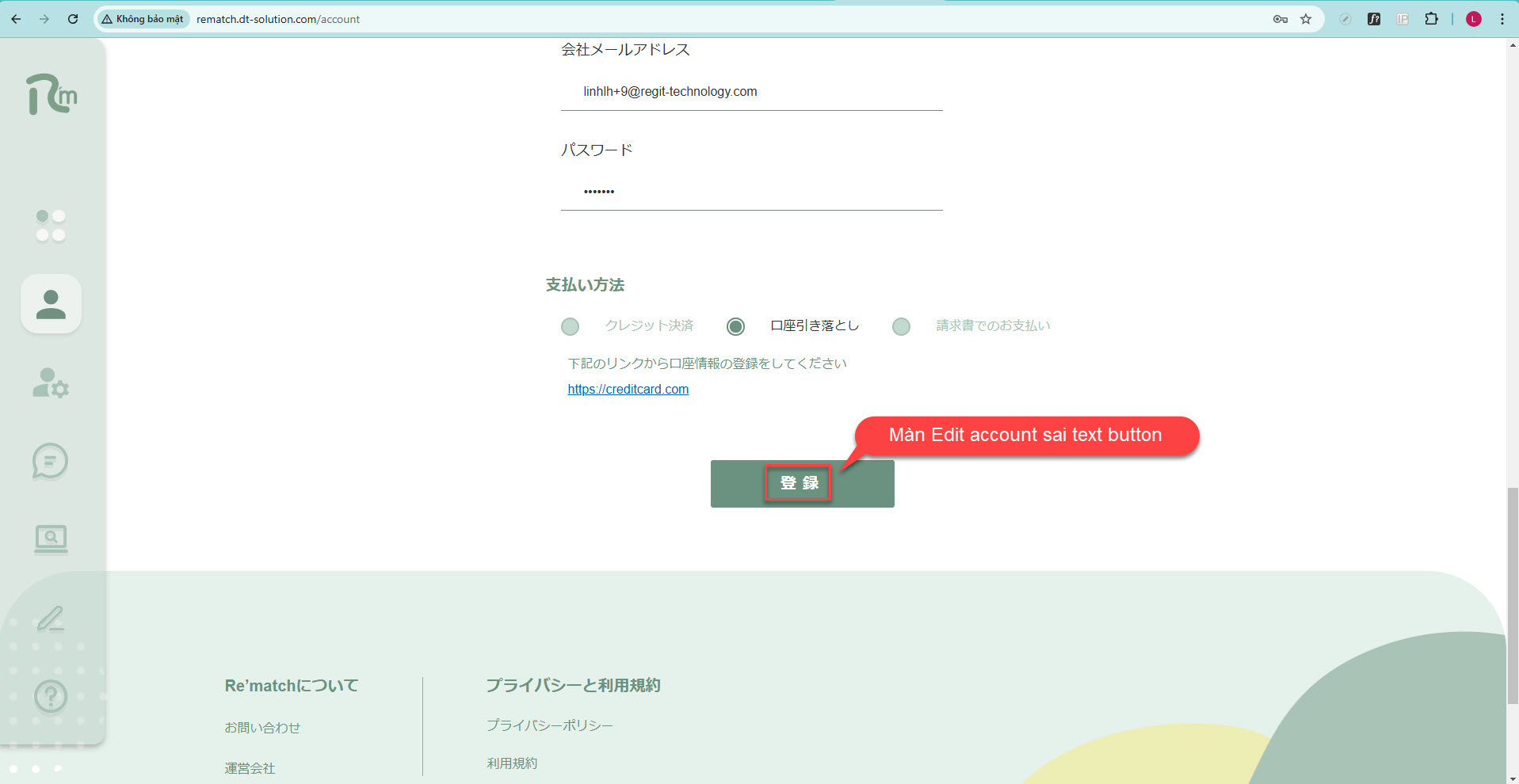Image resolution: width=1519 pixels, height=784 pixels.
Task: Open the help question mark sidebar icon
Action: tap(51, 696)
